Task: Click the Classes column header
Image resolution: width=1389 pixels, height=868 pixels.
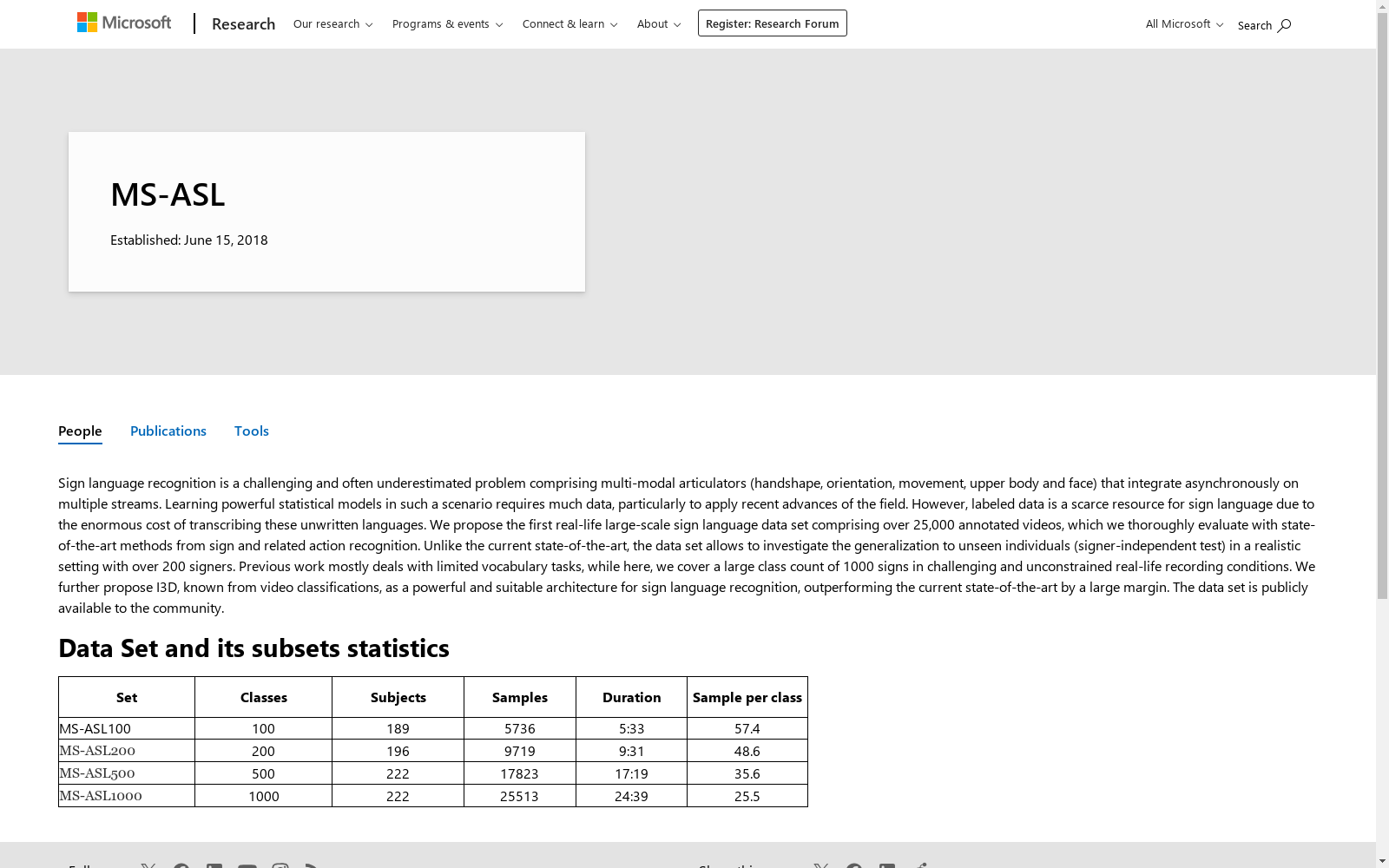Action: point(264,697)
